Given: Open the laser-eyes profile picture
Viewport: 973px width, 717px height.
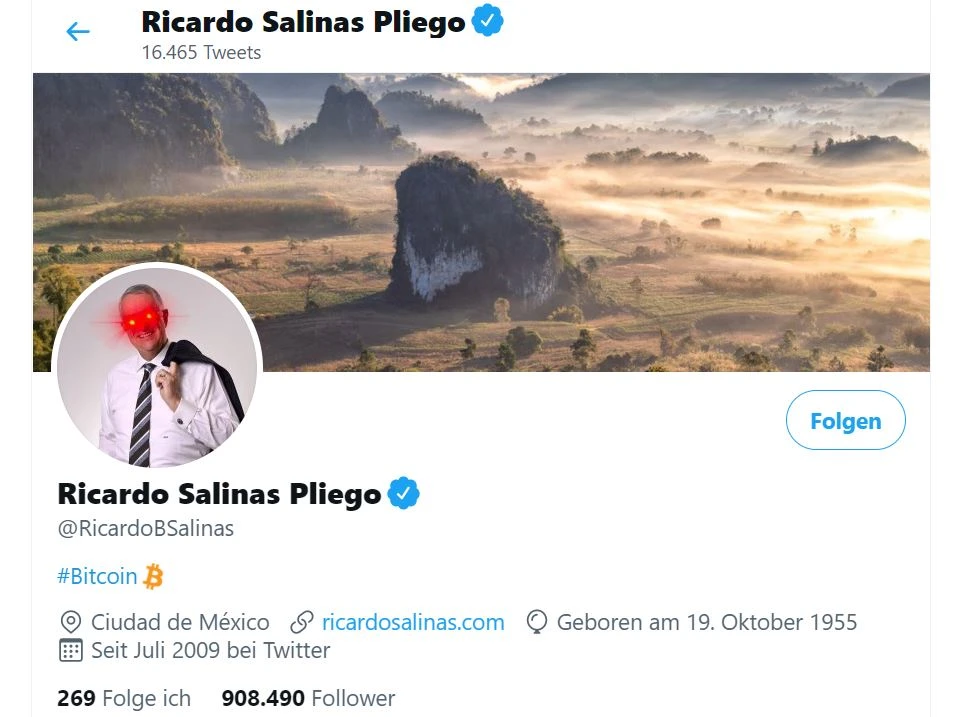Looking at the screenshot, I should click(x=158, y=365).
